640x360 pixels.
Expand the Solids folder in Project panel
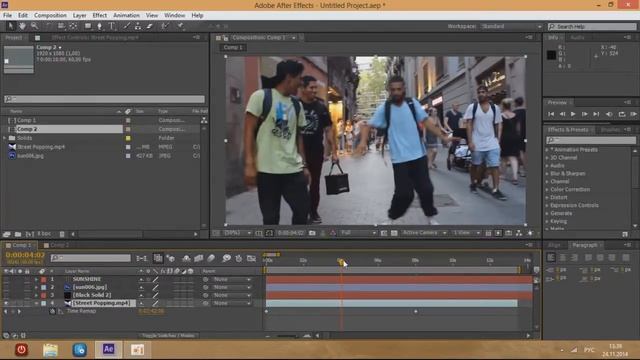pos(4,138)
